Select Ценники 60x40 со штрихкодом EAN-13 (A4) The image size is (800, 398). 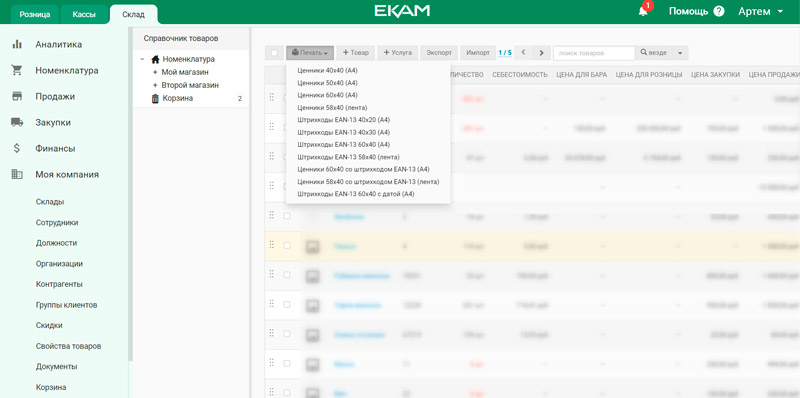pos(363,169)
